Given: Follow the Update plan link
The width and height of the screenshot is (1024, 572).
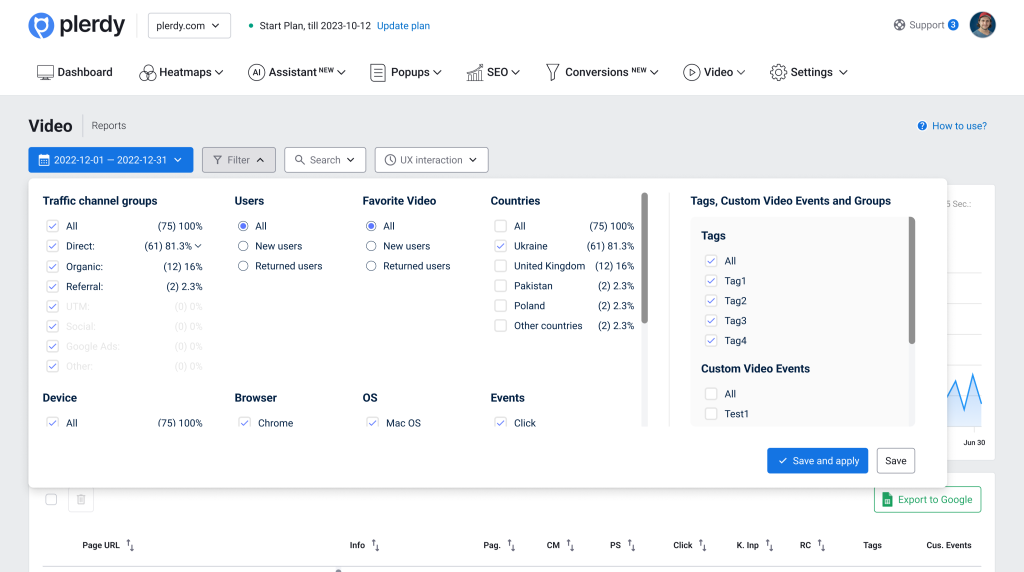Looking at the screenshot, I should click(x=403, y=25).
